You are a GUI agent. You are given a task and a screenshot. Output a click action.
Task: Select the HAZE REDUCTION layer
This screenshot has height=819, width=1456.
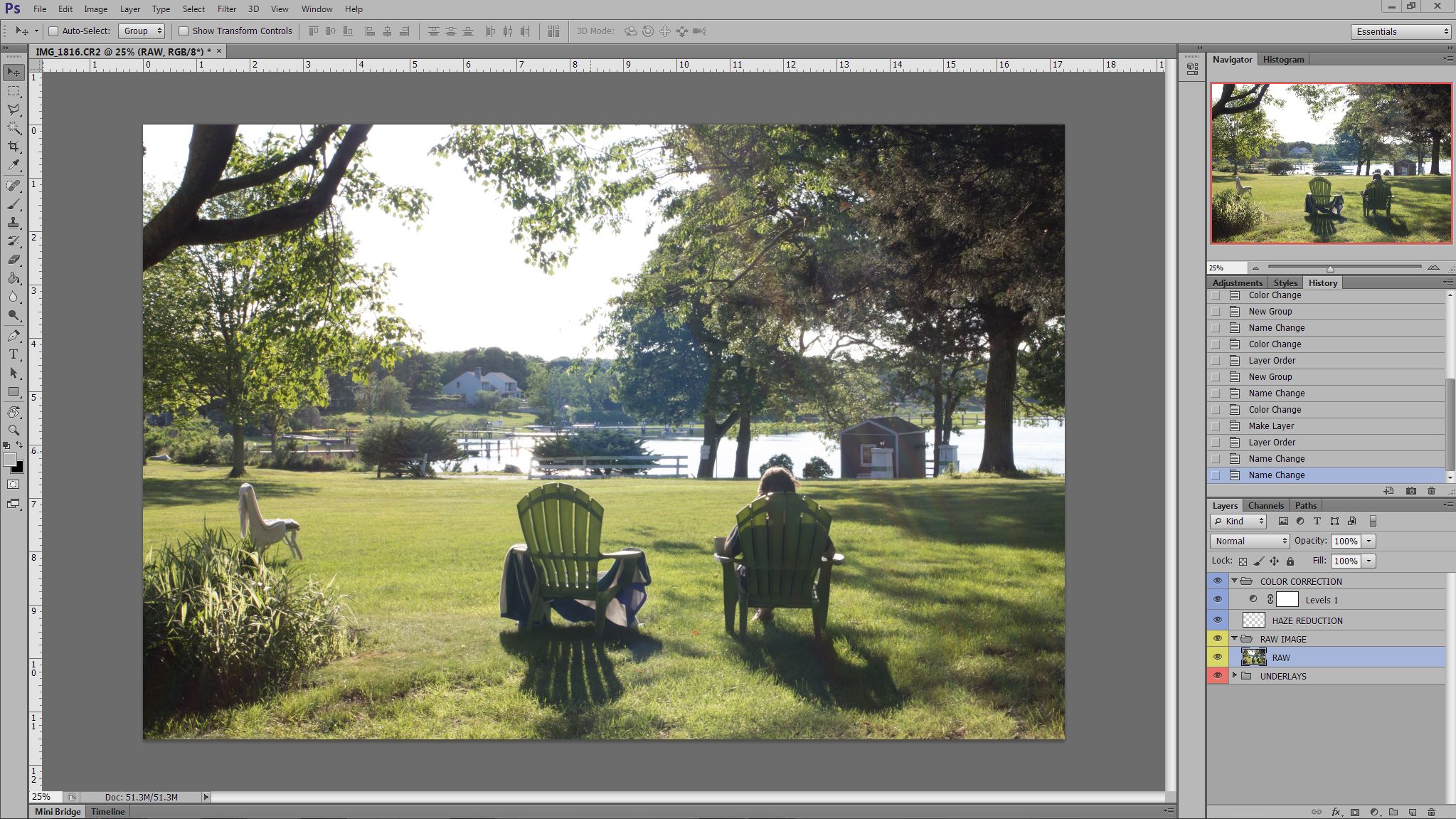1307,620
